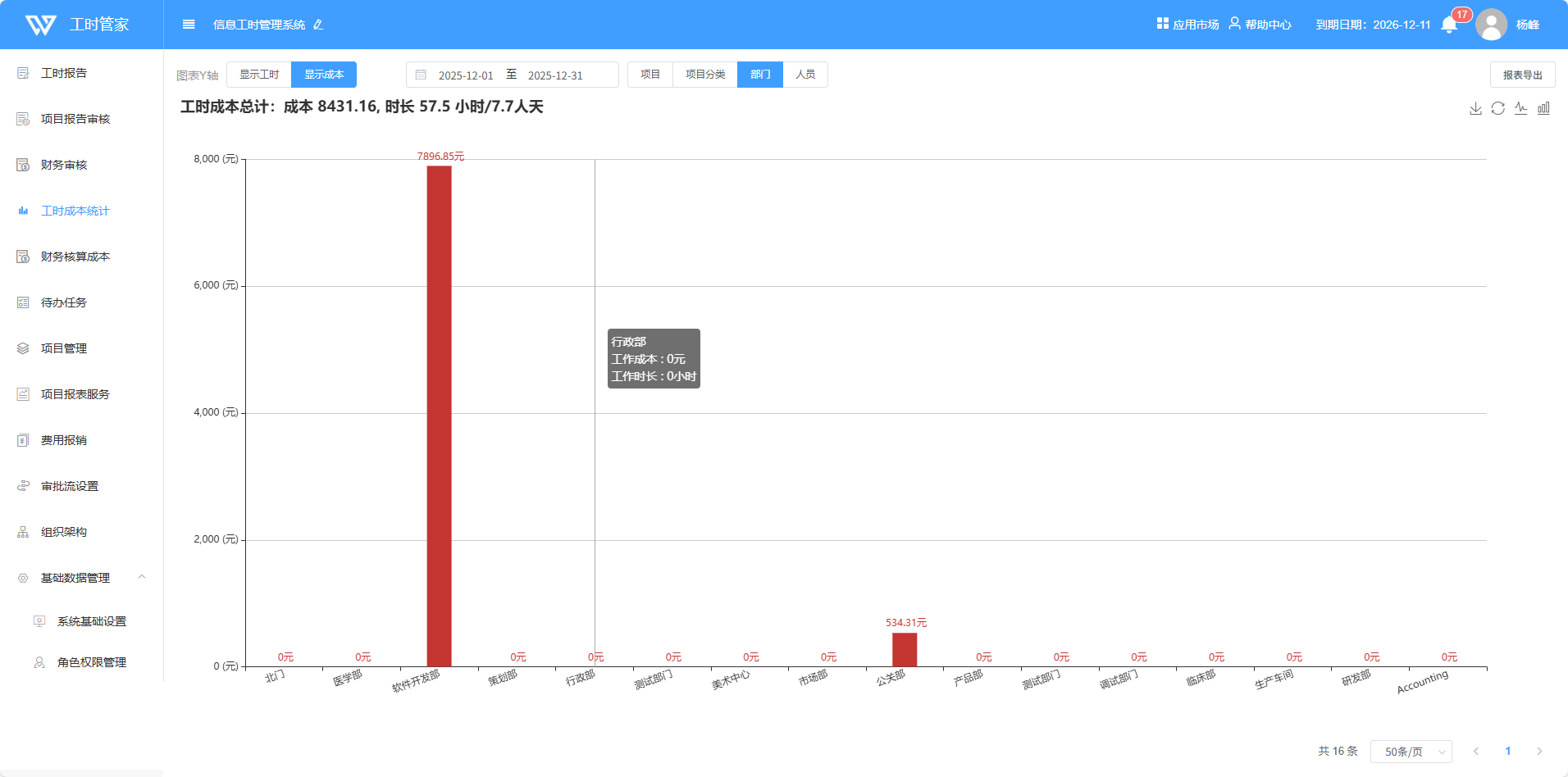Select the 人员 grouping option

tap(805, 75)
